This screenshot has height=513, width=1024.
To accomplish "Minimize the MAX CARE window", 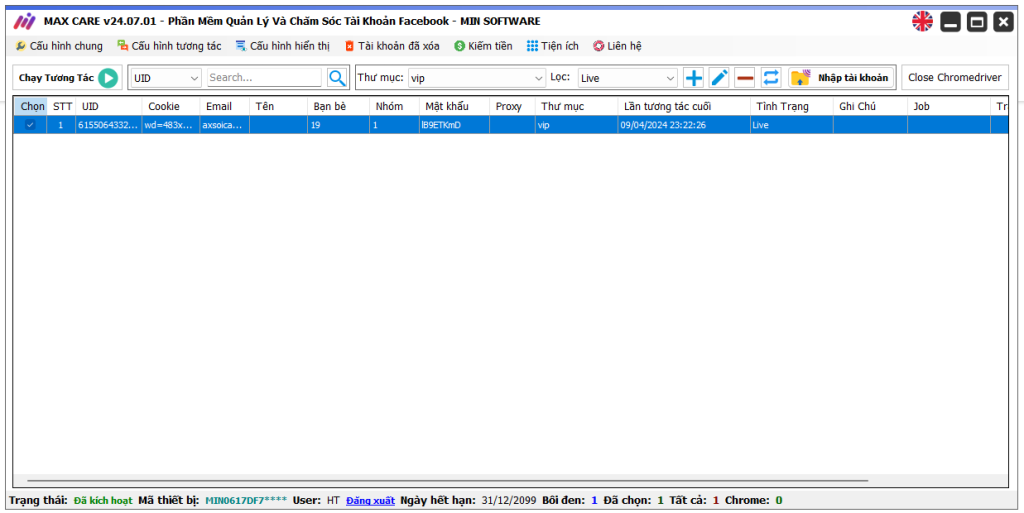I will [950, 22].
